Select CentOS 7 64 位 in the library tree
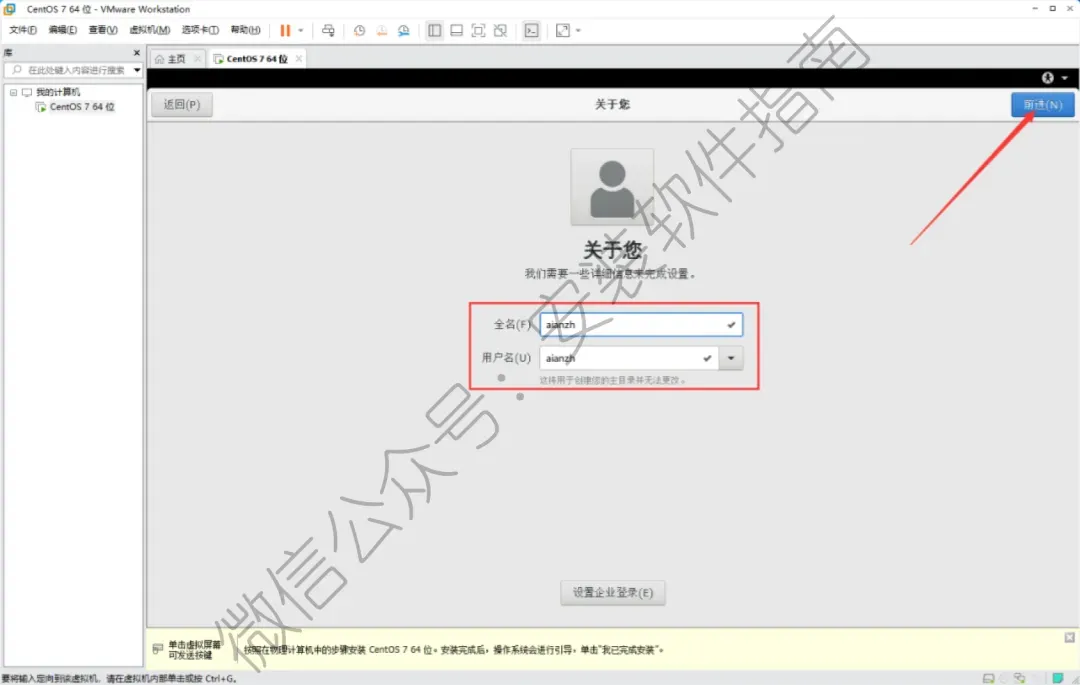1080x685 pixels. point(82,107)
